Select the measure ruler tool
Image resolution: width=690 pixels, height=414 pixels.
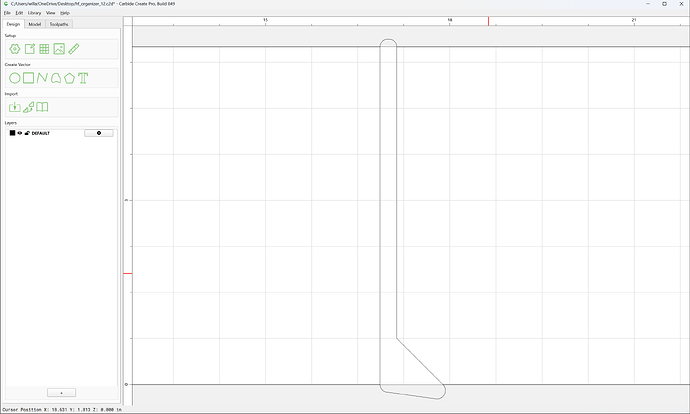(x=74, y=49)
